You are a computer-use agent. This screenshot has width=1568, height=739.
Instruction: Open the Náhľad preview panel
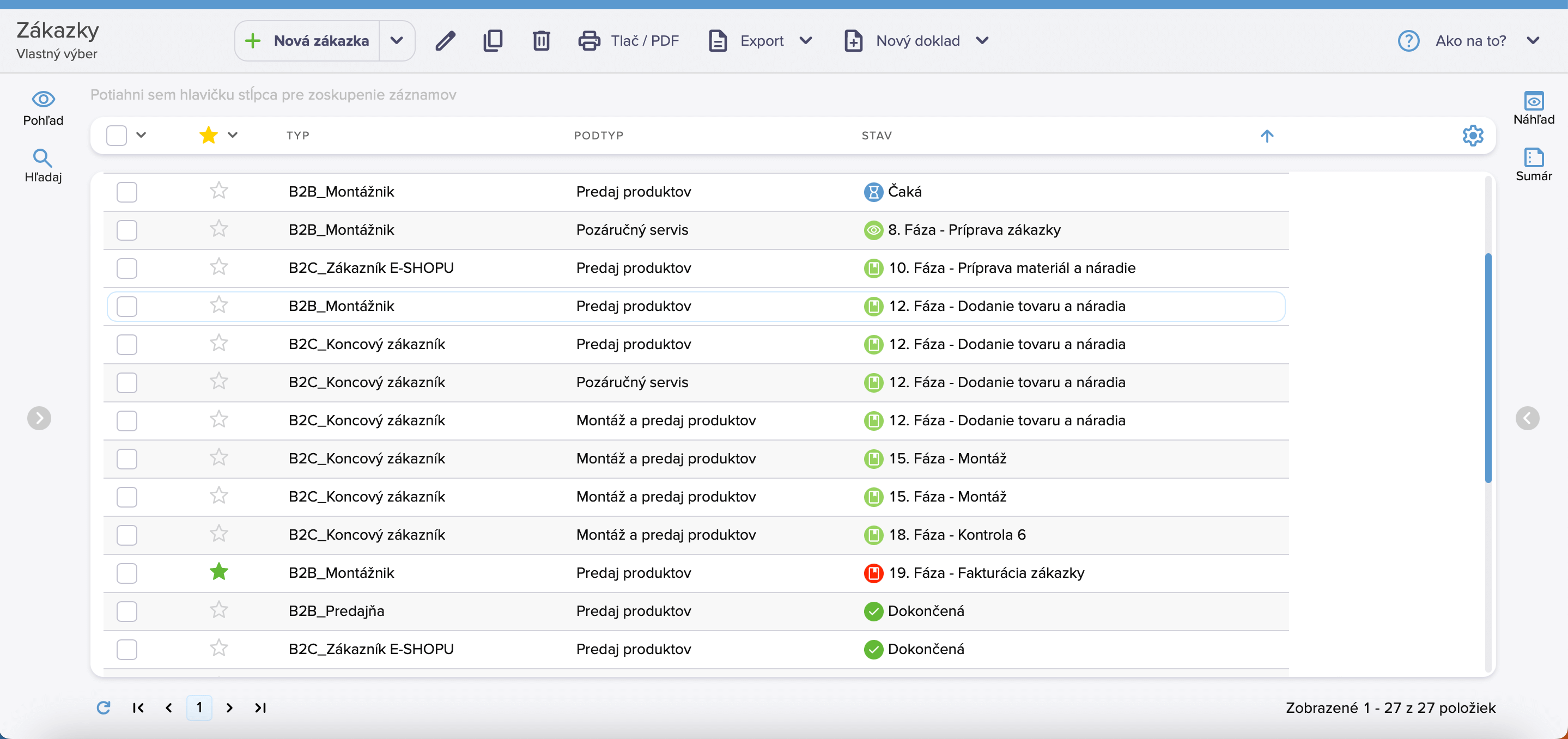coord(1533,108)
